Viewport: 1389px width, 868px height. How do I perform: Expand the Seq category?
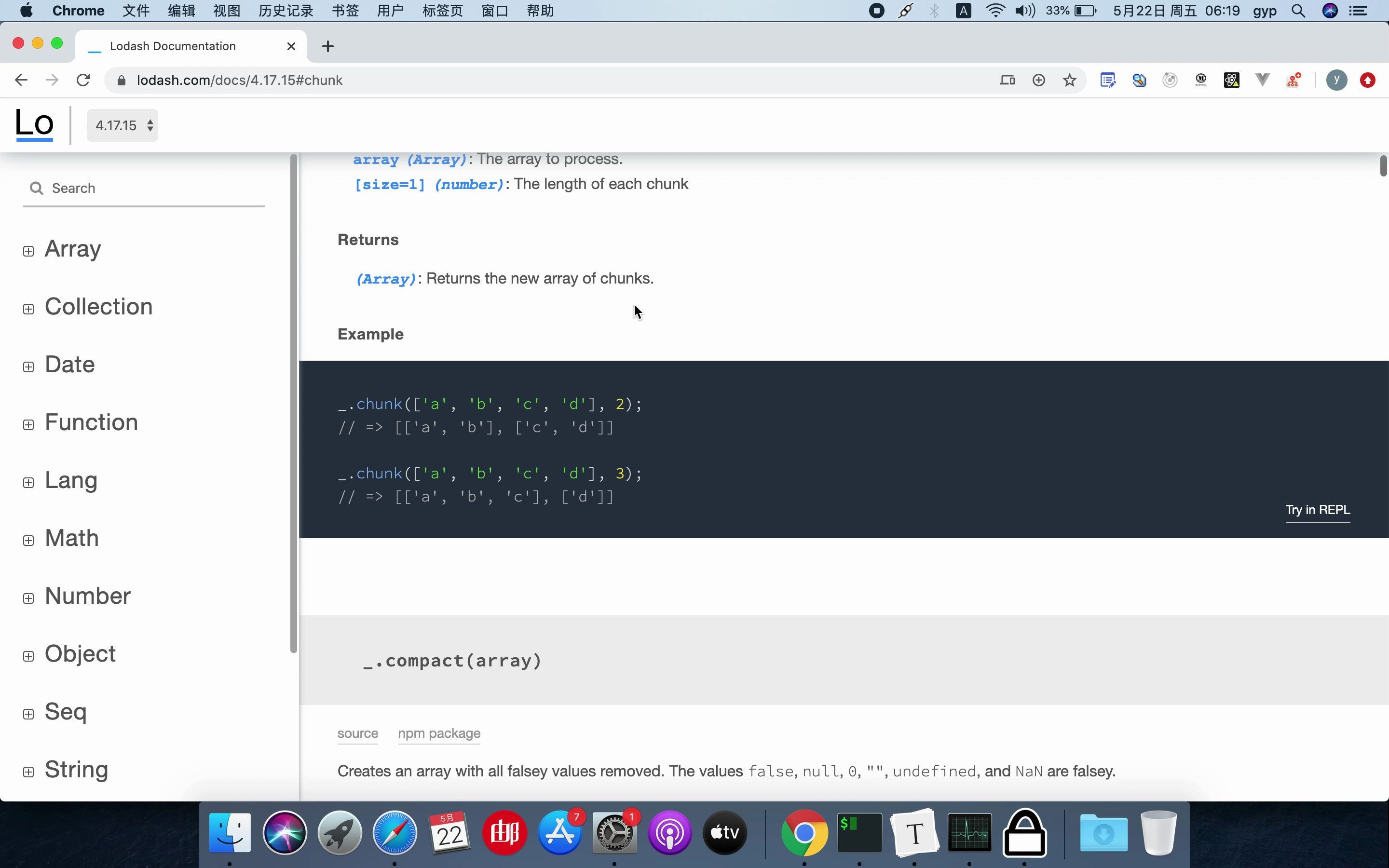pyautogui.click(x=28, y=714)
